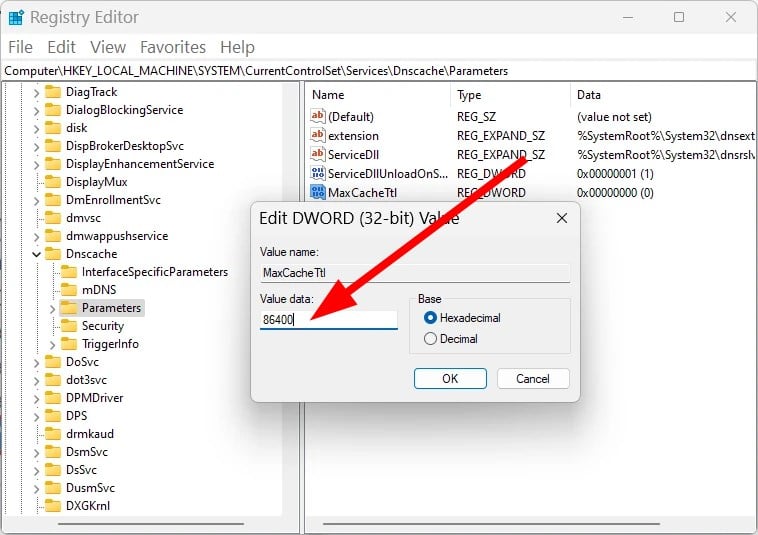The width and height of the screenshot is (758, 535).
Task: Click the registry path address bar
Action: (379, 71)
